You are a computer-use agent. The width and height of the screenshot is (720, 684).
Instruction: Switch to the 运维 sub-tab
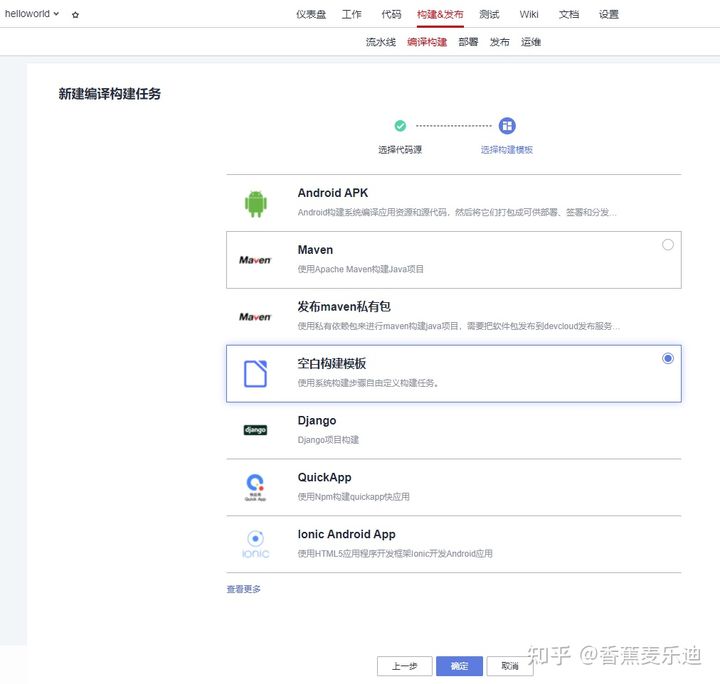531,42
